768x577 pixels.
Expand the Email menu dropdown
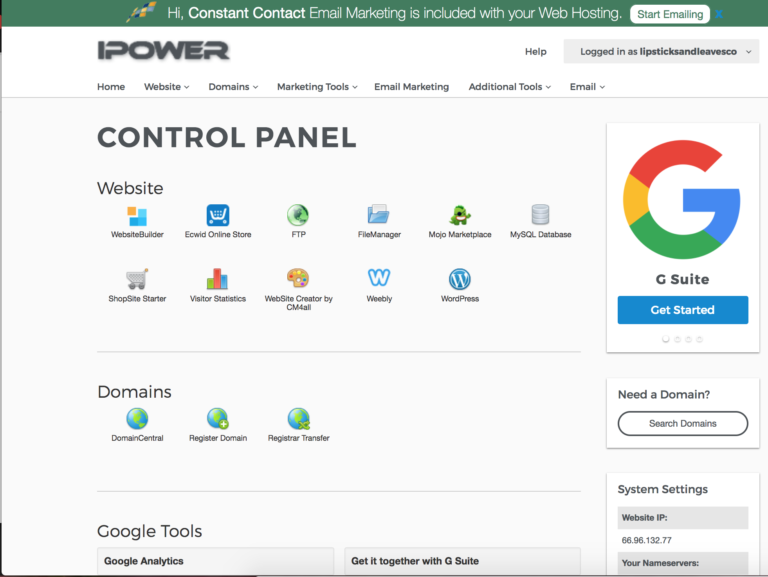click(587, 87)
